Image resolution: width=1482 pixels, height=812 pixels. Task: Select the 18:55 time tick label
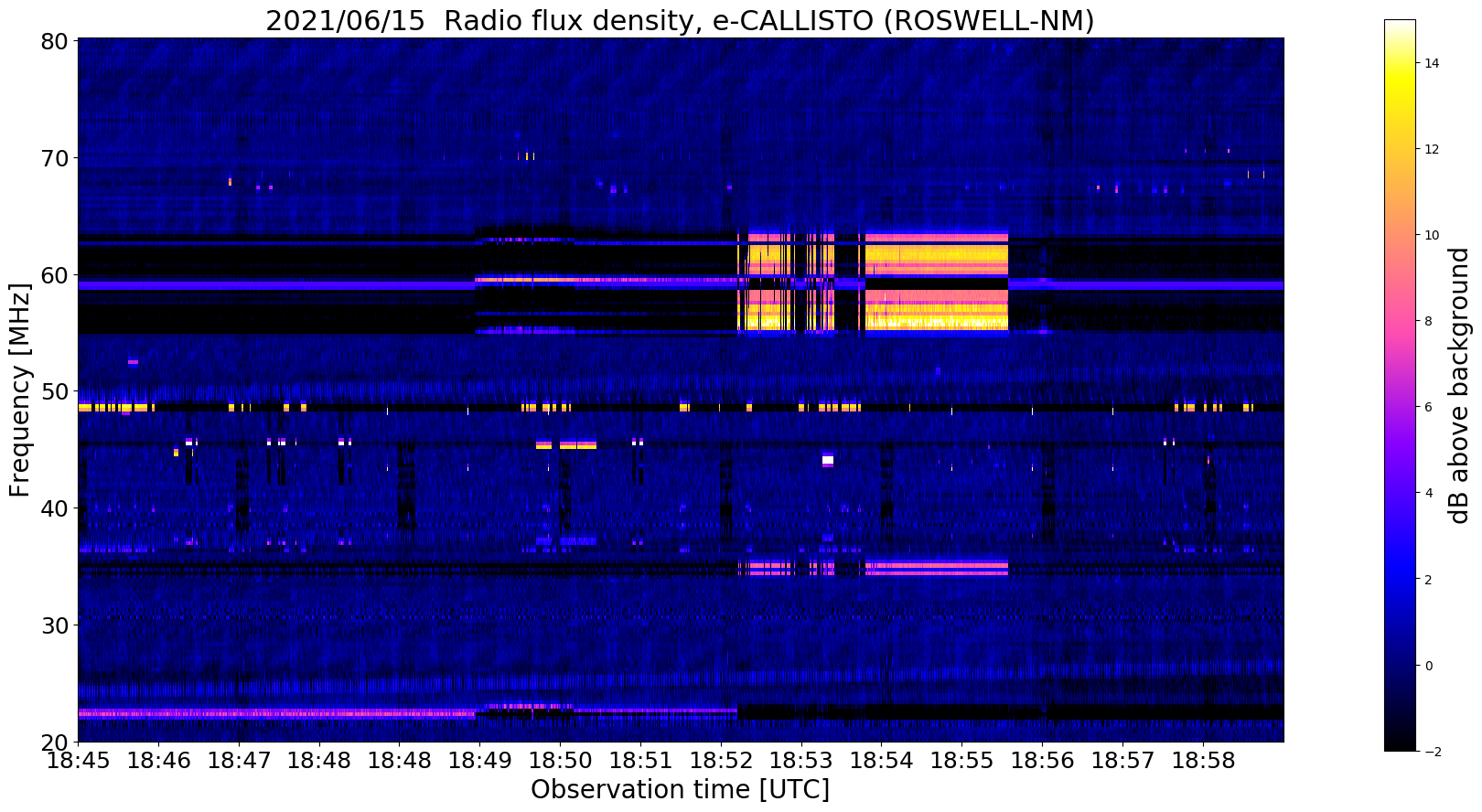(962, 761)
